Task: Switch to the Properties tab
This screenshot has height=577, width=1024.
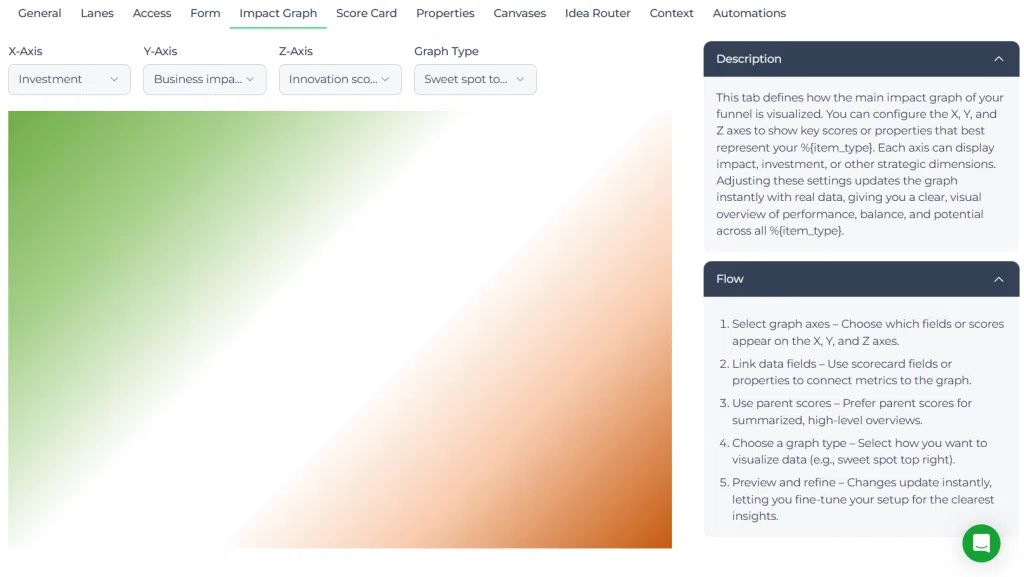Action: point(445,13)
